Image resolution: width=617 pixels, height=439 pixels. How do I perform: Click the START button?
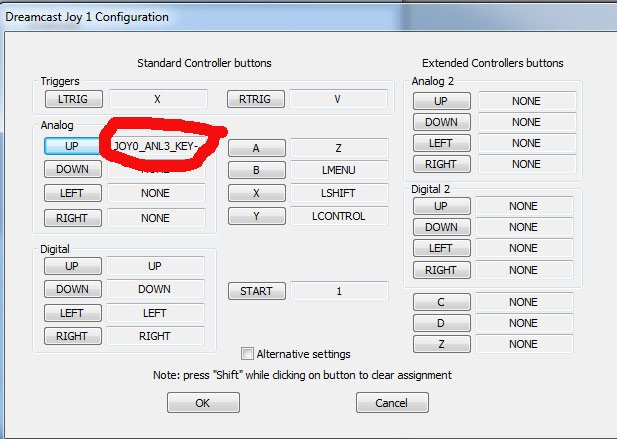tap(257, 291)
